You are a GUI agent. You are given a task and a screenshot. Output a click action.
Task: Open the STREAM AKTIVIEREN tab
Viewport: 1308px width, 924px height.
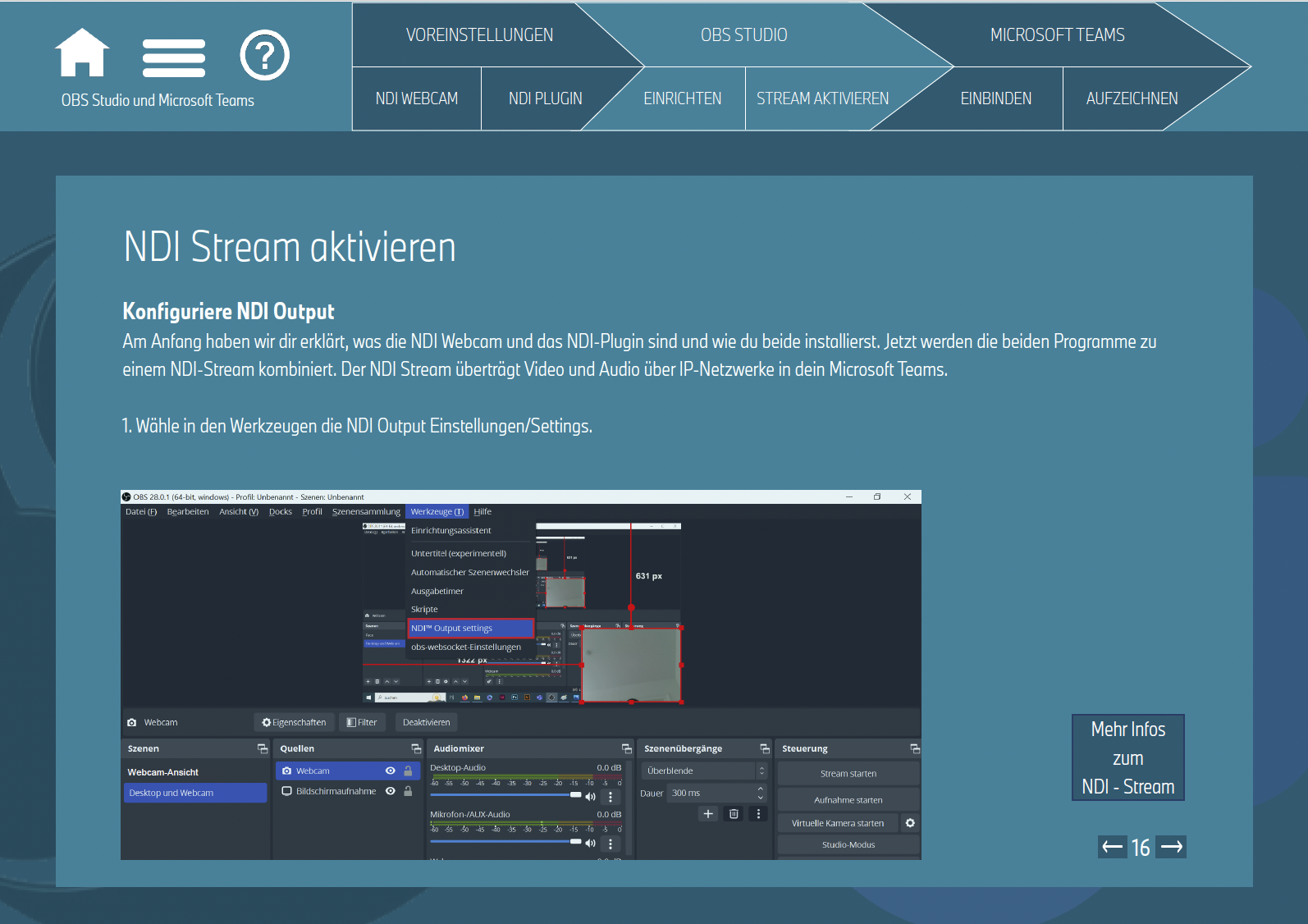[822, 98]
